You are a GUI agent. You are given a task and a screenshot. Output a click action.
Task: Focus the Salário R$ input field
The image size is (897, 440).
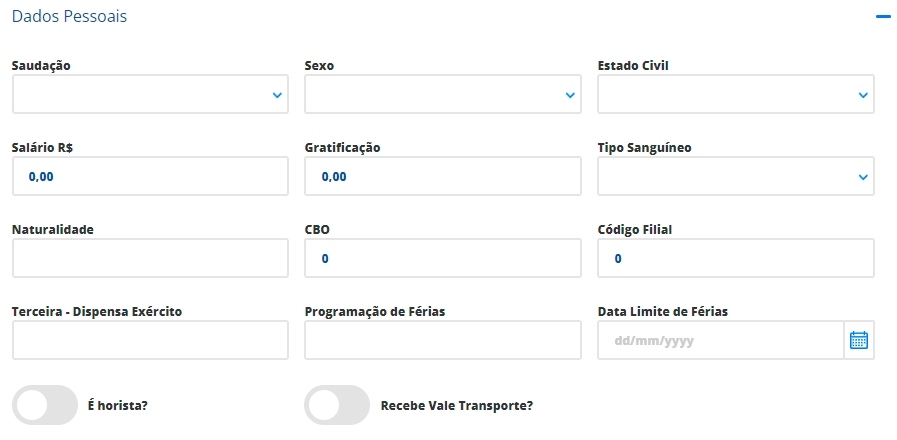(x=150, y=176)
